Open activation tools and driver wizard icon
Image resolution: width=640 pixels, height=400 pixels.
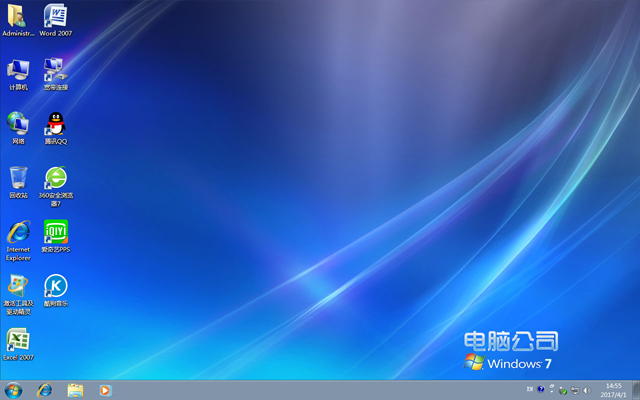tap(18, 286)
